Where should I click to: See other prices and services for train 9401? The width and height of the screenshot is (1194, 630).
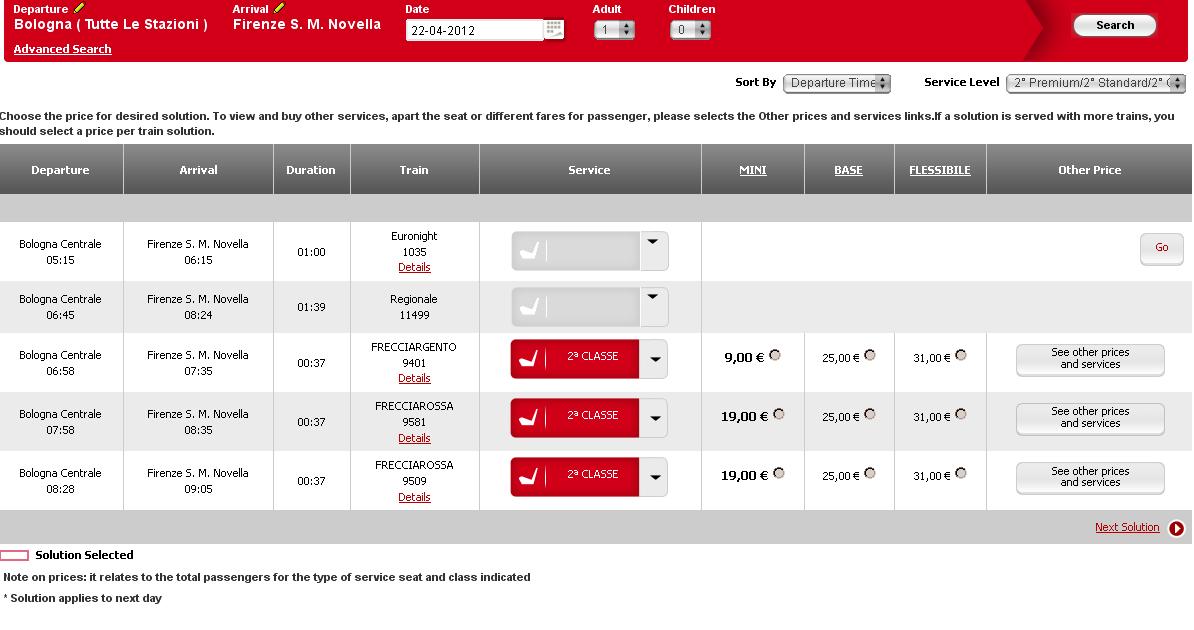tap(1090, 359)
